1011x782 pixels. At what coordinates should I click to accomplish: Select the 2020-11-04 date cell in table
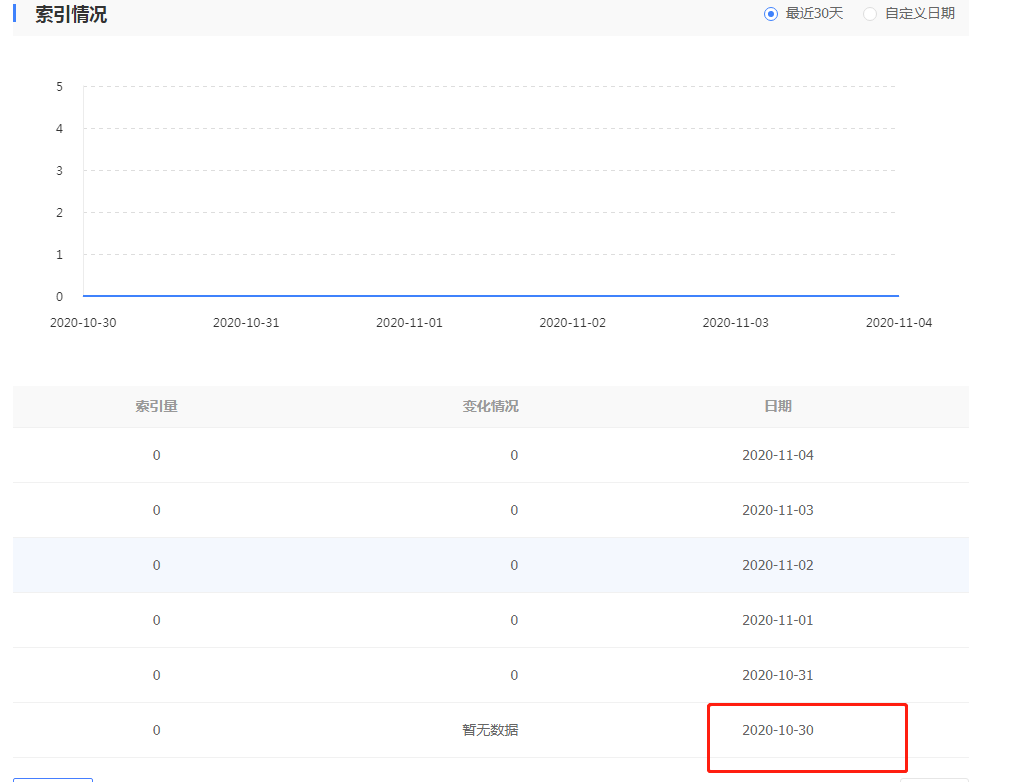point(777,455)
